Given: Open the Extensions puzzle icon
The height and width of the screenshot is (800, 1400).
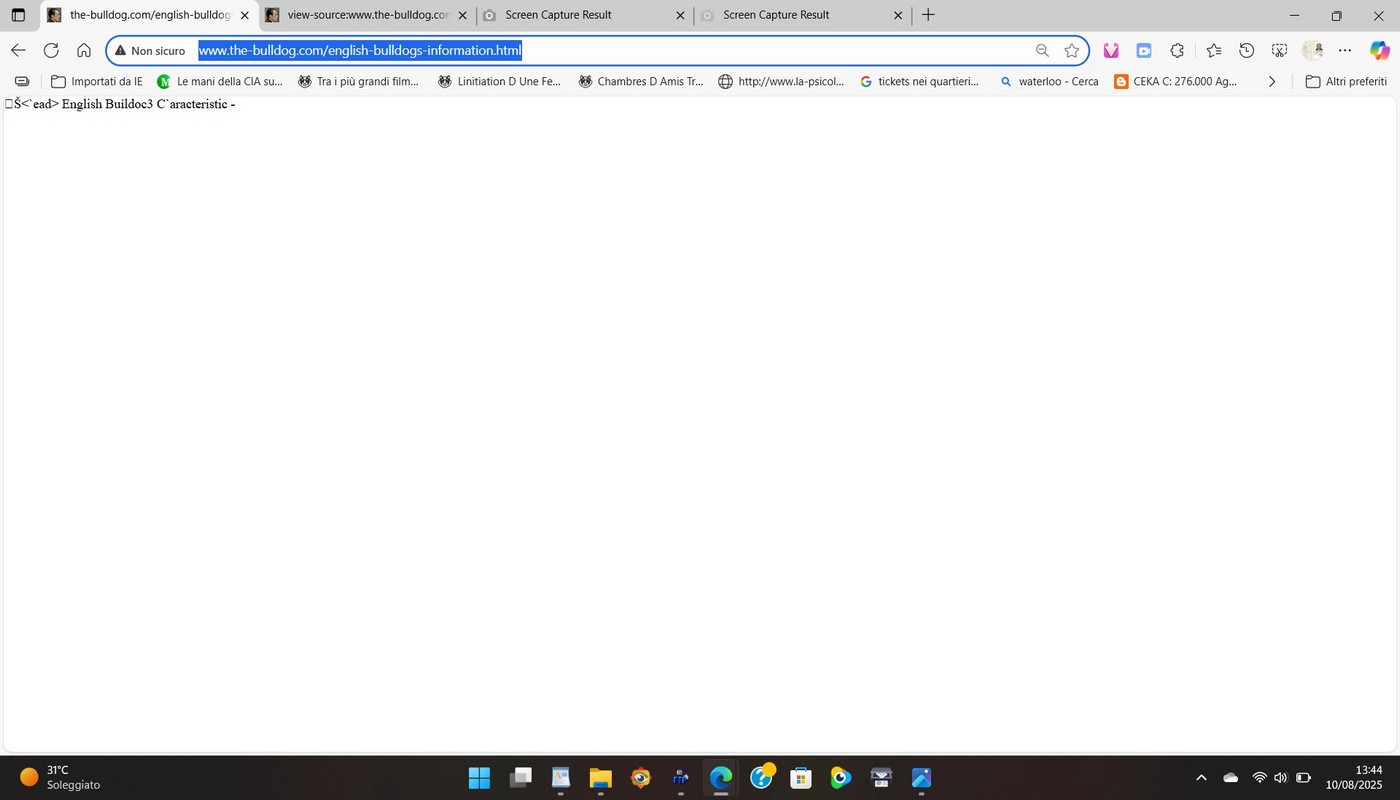Looking at the screenshot, I should [x=1177, y=50].
